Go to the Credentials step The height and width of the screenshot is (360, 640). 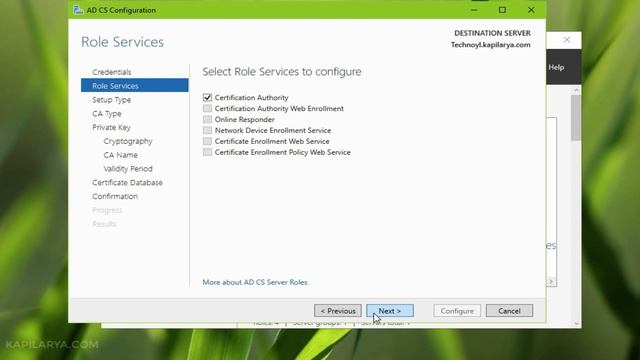click(x=111, y=72)
